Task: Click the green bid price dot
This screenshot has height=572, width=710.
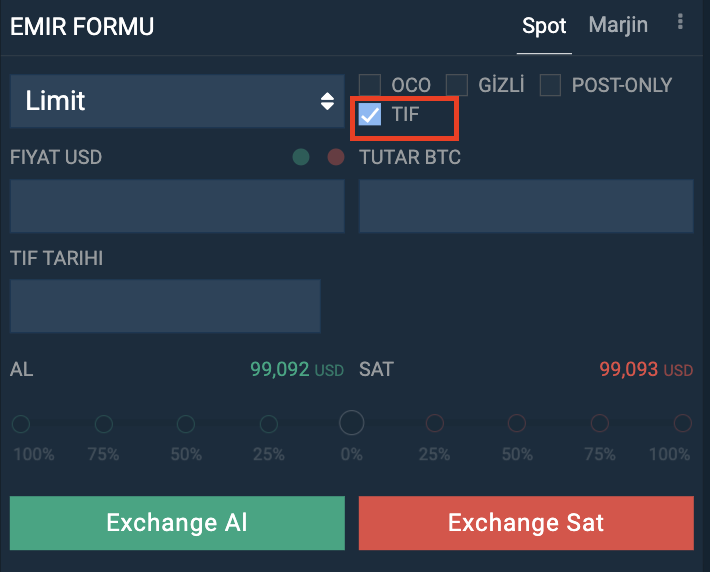Action: pyautogui.click(x=301, y=157)
